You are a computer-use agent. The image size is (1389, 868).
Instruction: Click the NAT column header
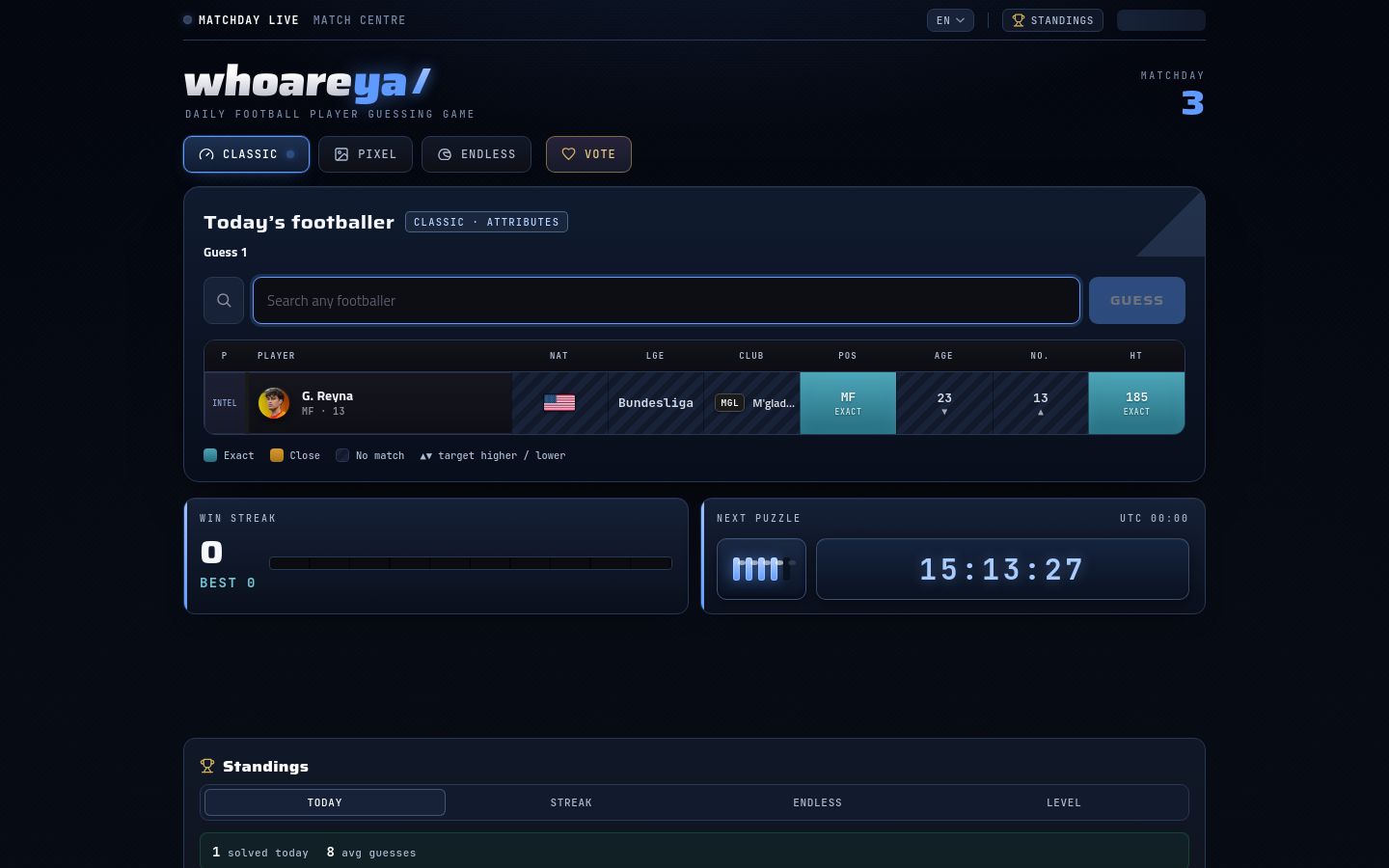coord(559,356)
